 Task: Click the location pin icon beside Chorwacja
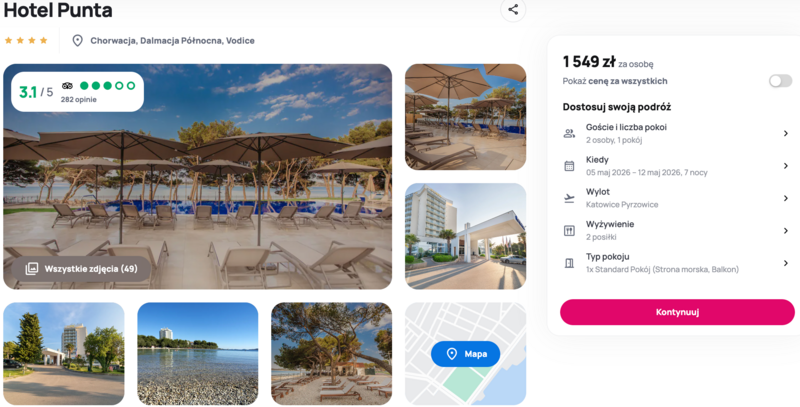click(x=78, y=41)
